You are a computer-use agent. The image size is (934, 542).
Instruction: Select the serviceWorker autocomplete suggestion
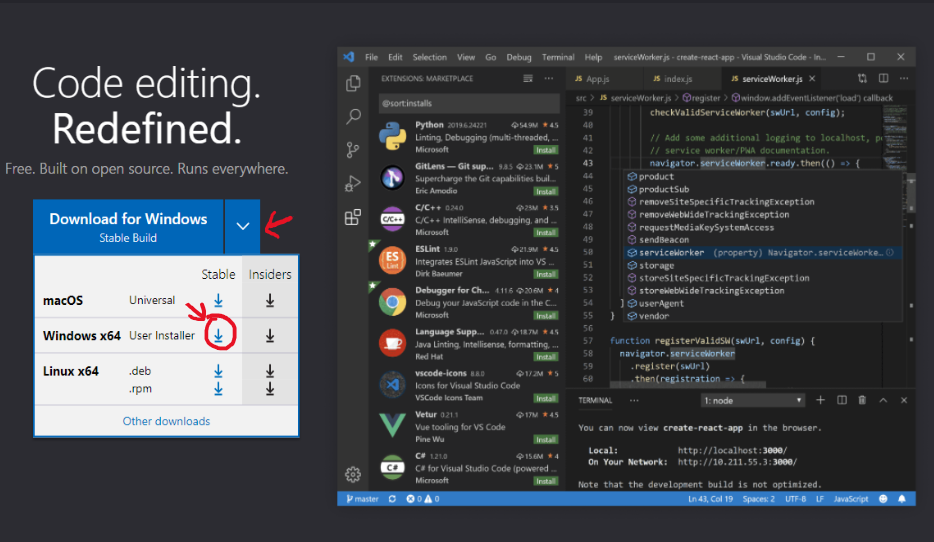[762, 253]
